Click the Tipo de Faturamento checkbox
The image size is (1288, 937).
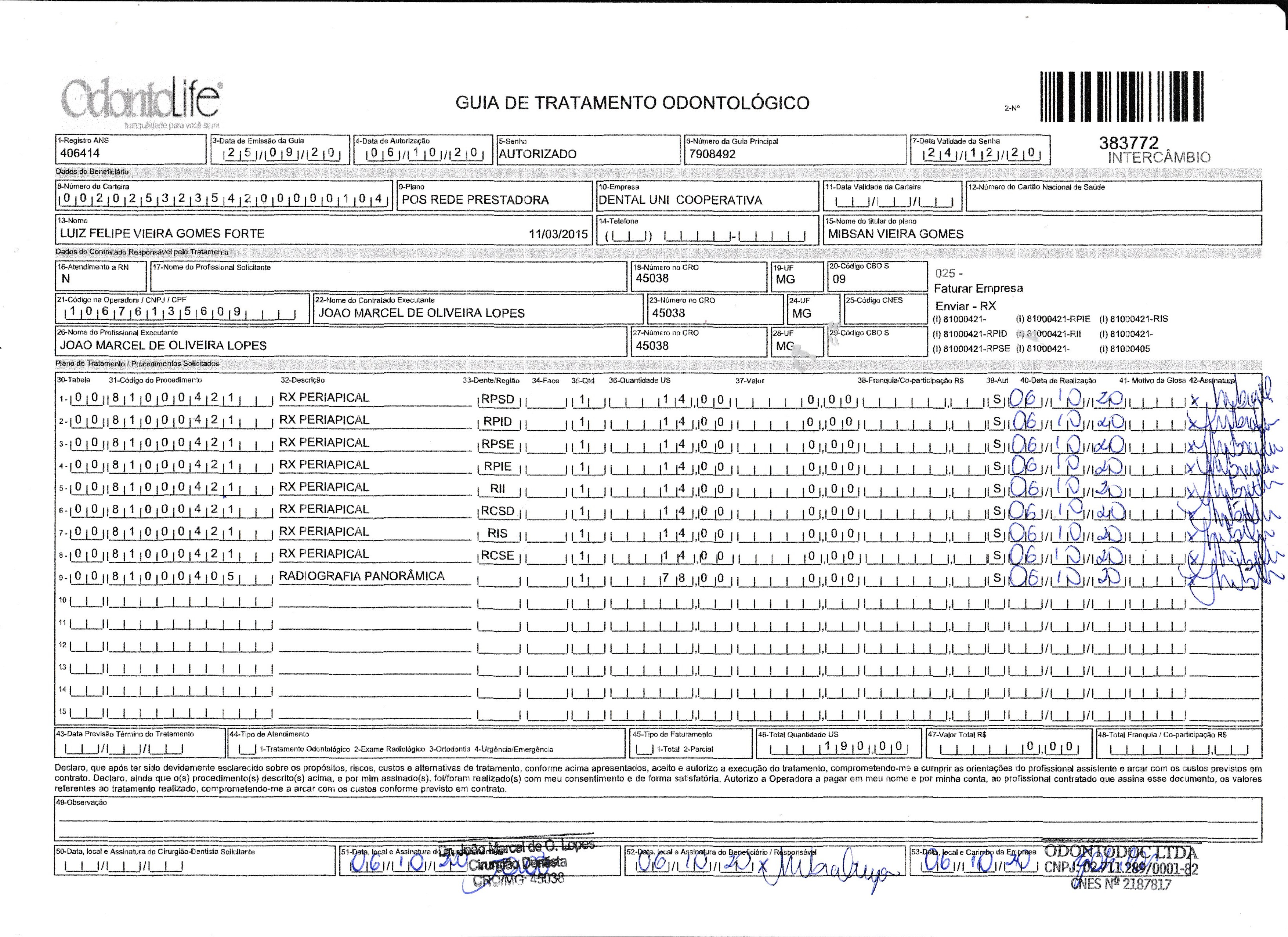pos(645,749)
